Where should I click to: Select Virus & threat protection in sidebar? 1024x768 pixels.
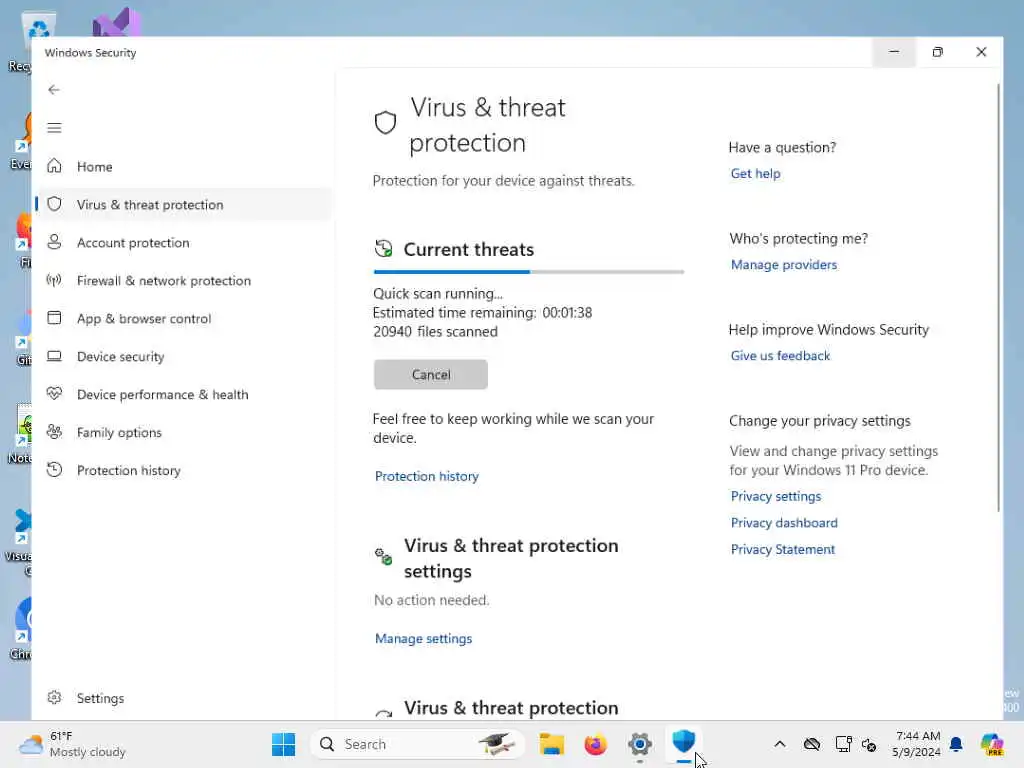pyautogui.click(x=185, y=204)
